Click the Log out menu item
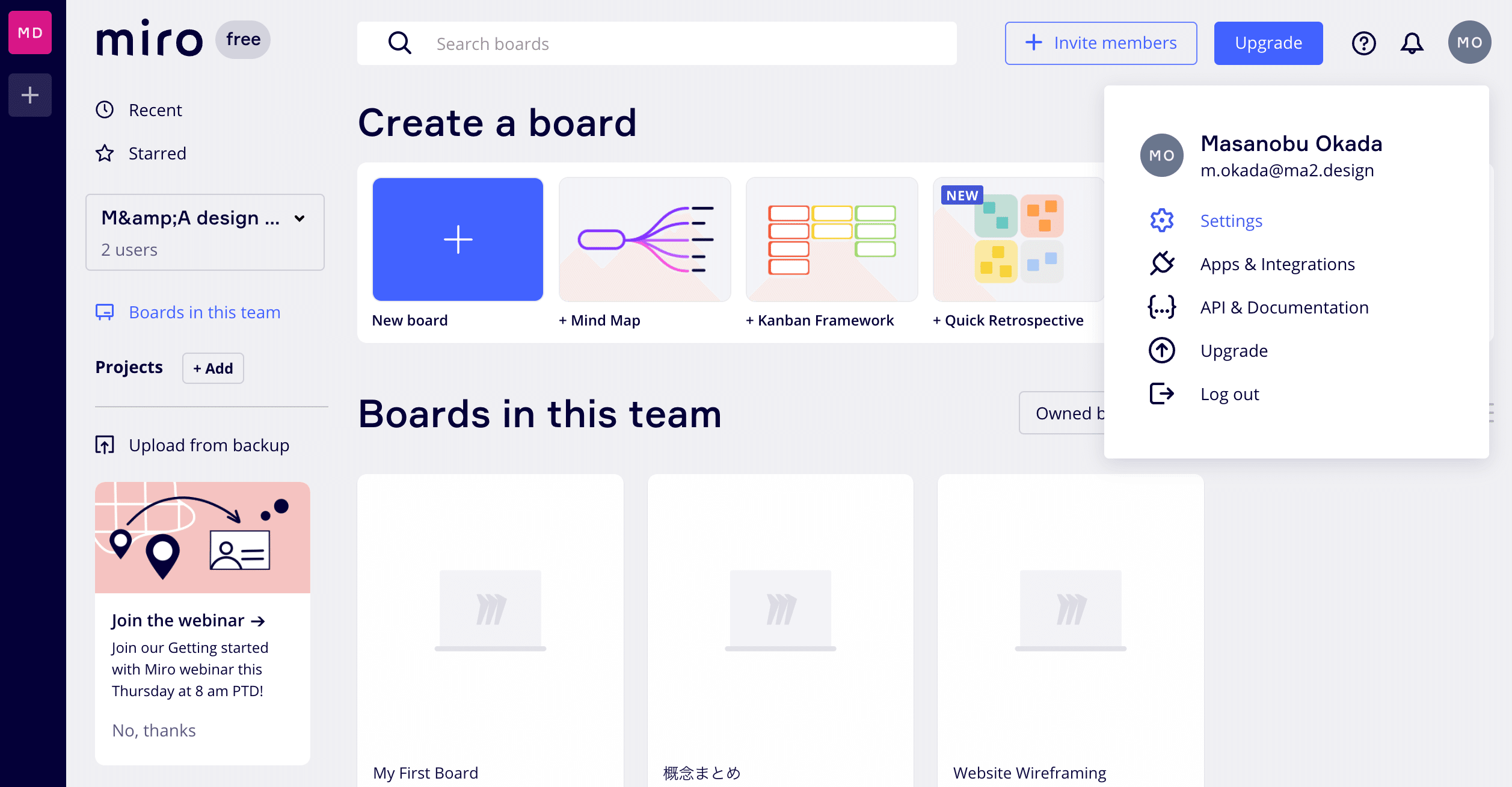Image resolution: width=1512 pixels, height=787 pixels. 1229,394
